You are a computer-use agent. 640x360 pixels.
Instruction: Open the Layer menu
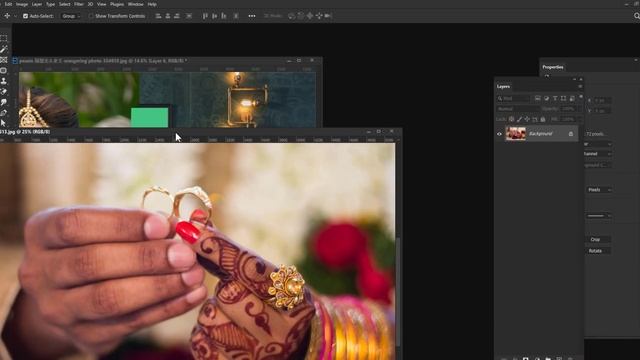[37, 4]
